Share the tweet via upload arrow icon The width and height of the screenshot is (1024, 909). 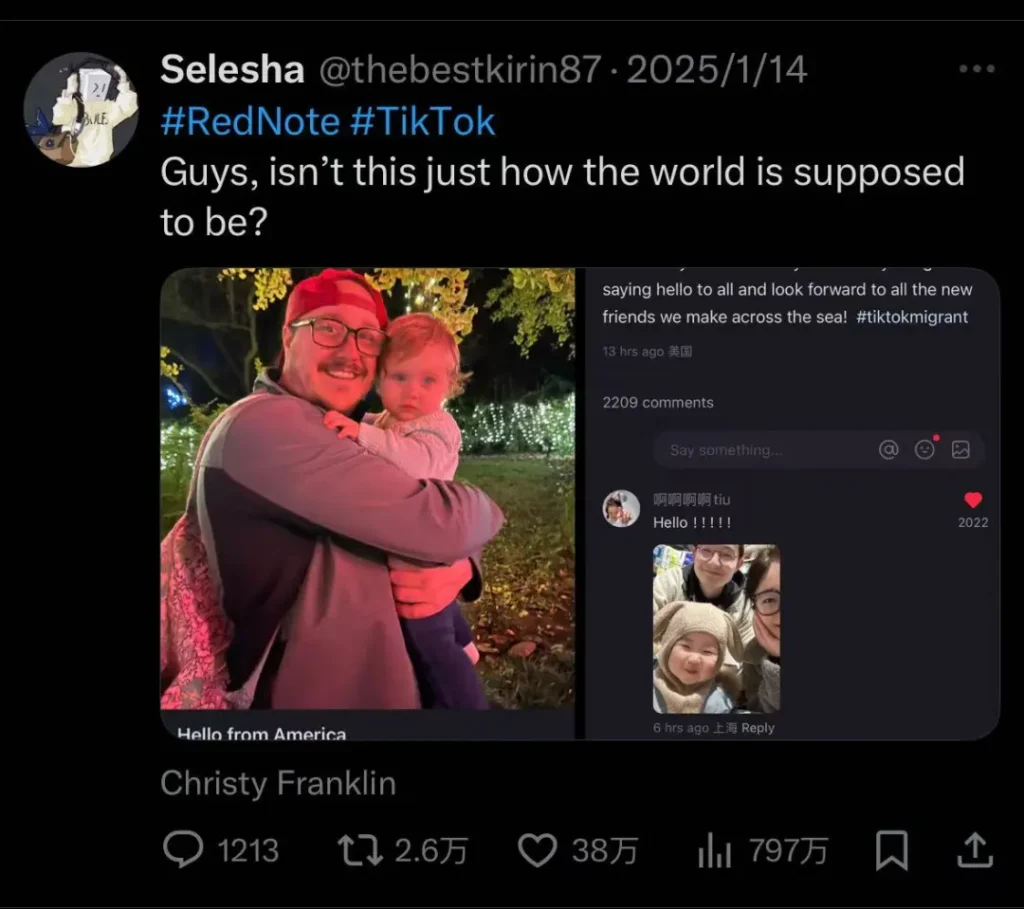[975, 851]
